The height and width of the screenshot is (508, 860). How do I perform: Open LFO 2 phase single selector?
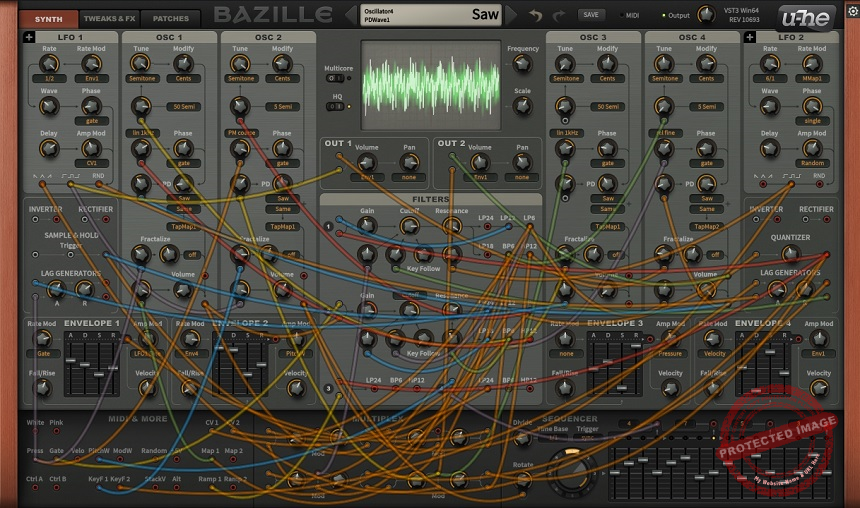click(x=812, y=121)
